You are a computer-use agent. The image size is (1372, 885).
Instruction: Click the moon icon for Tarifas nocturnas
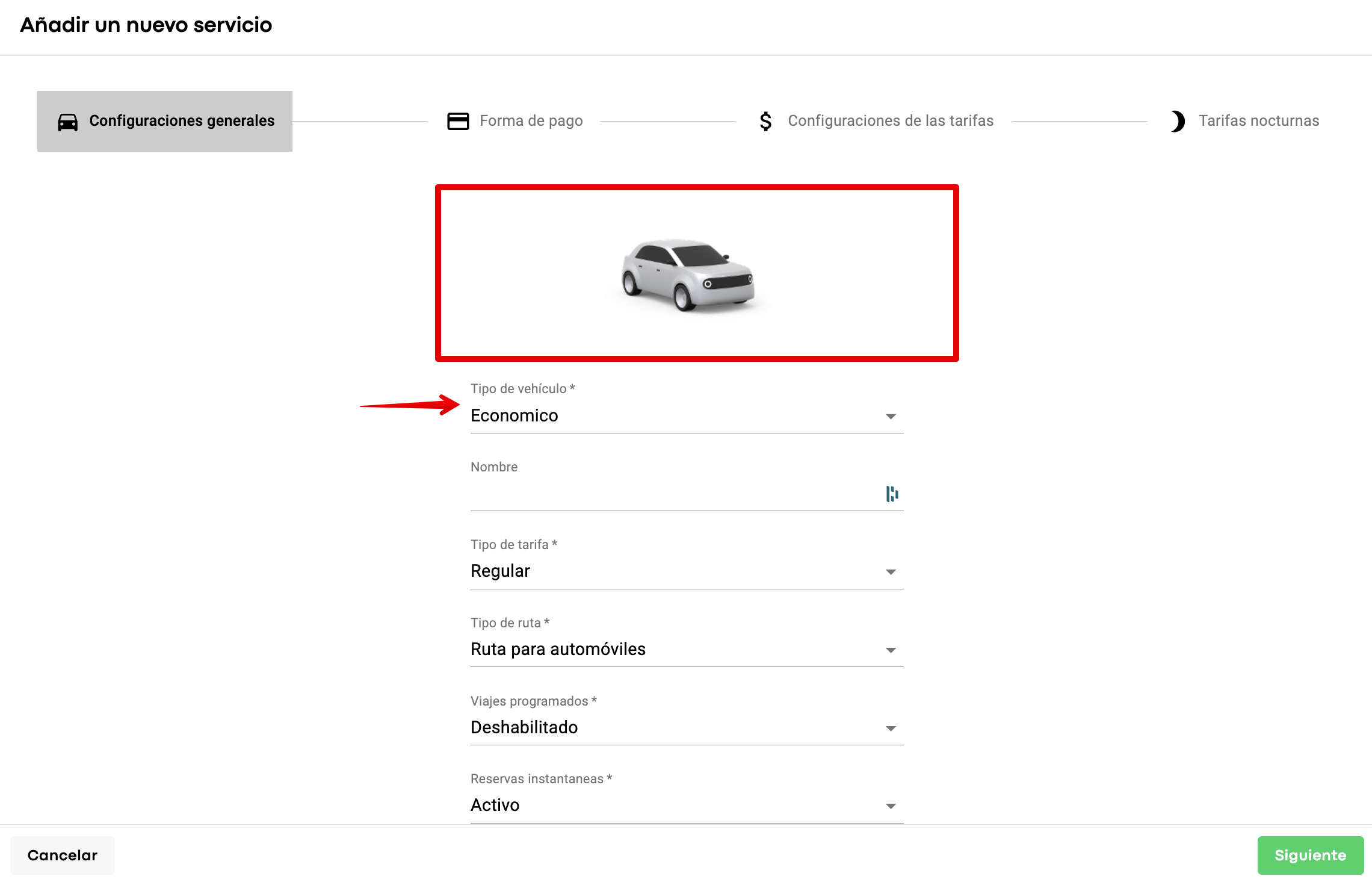click(1178, 121)
